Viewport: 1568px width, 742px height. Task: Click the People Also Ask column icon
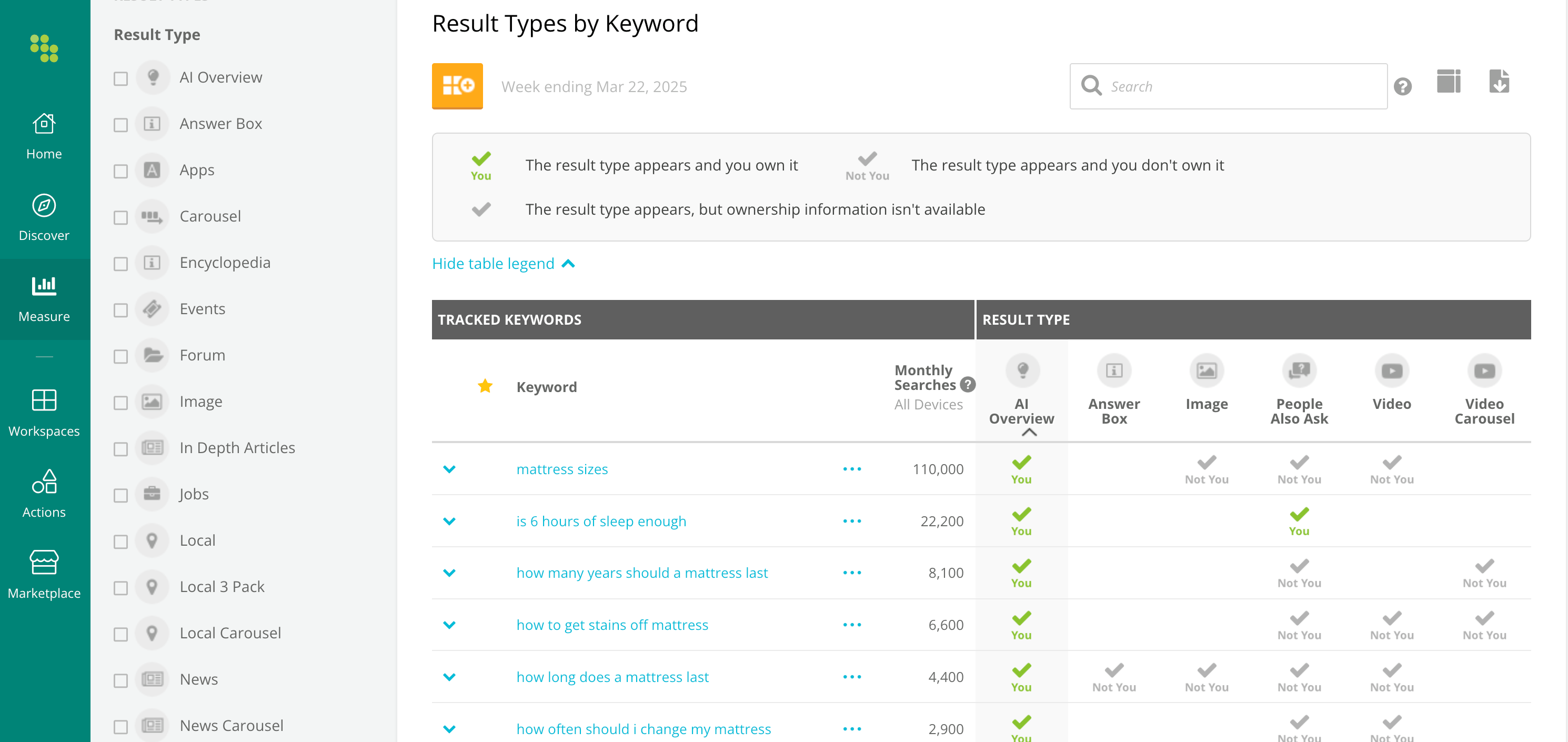pos(1299,370)
